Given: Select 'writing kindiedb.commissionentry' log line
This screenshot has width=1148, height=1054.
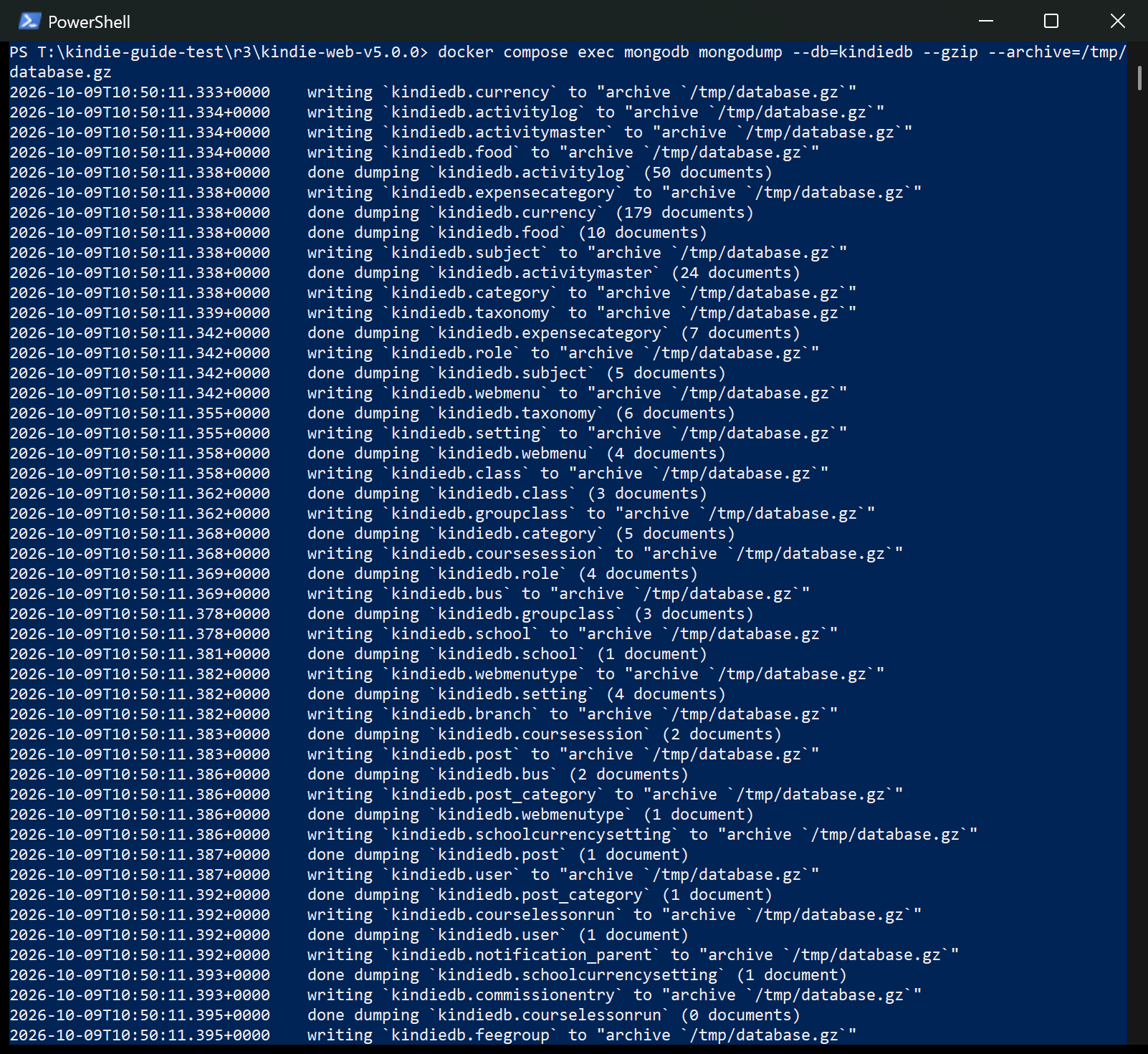Looking at the screenshot, I should click(x=466, y=995).
